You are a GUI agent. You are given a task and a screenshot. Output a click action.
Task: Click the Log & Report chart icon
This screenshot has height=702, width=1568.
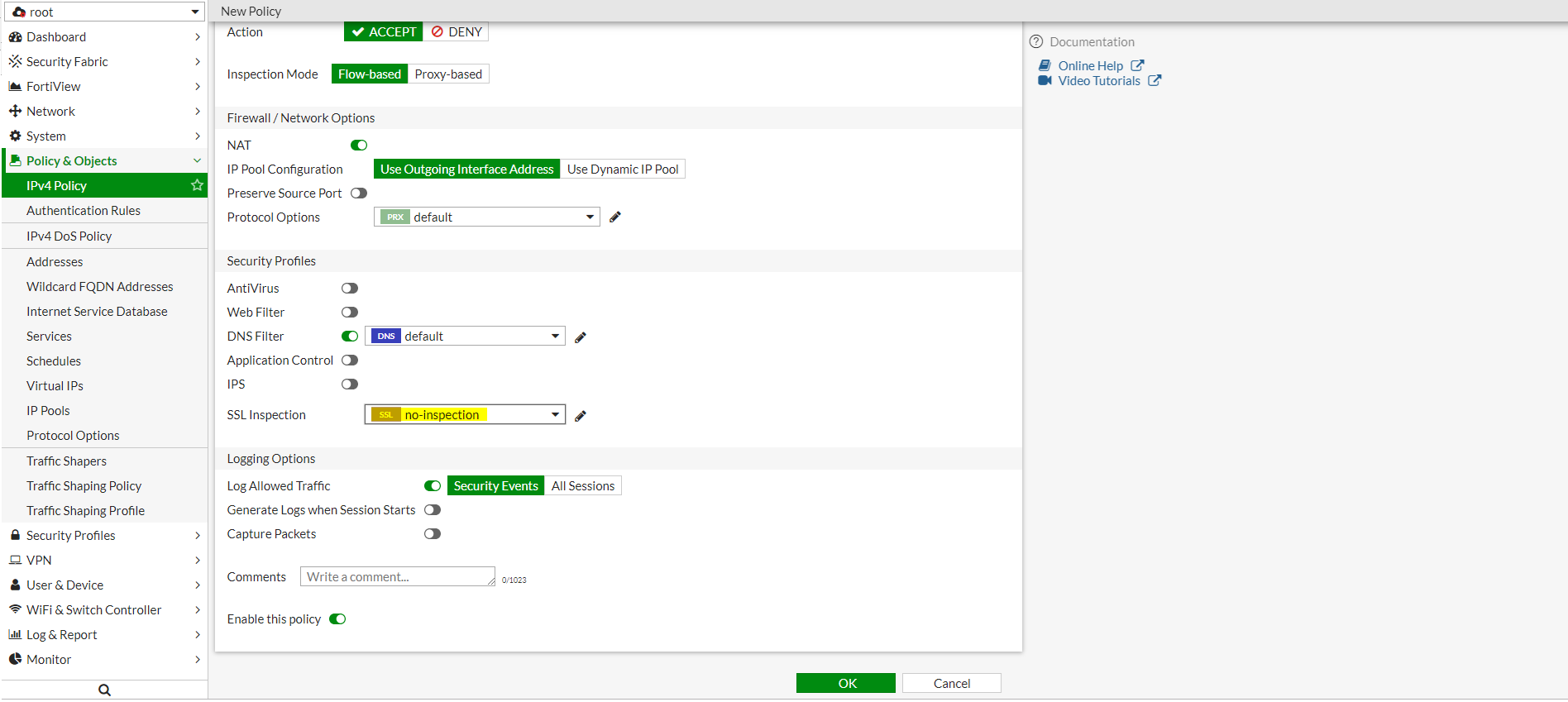[15, 635]
